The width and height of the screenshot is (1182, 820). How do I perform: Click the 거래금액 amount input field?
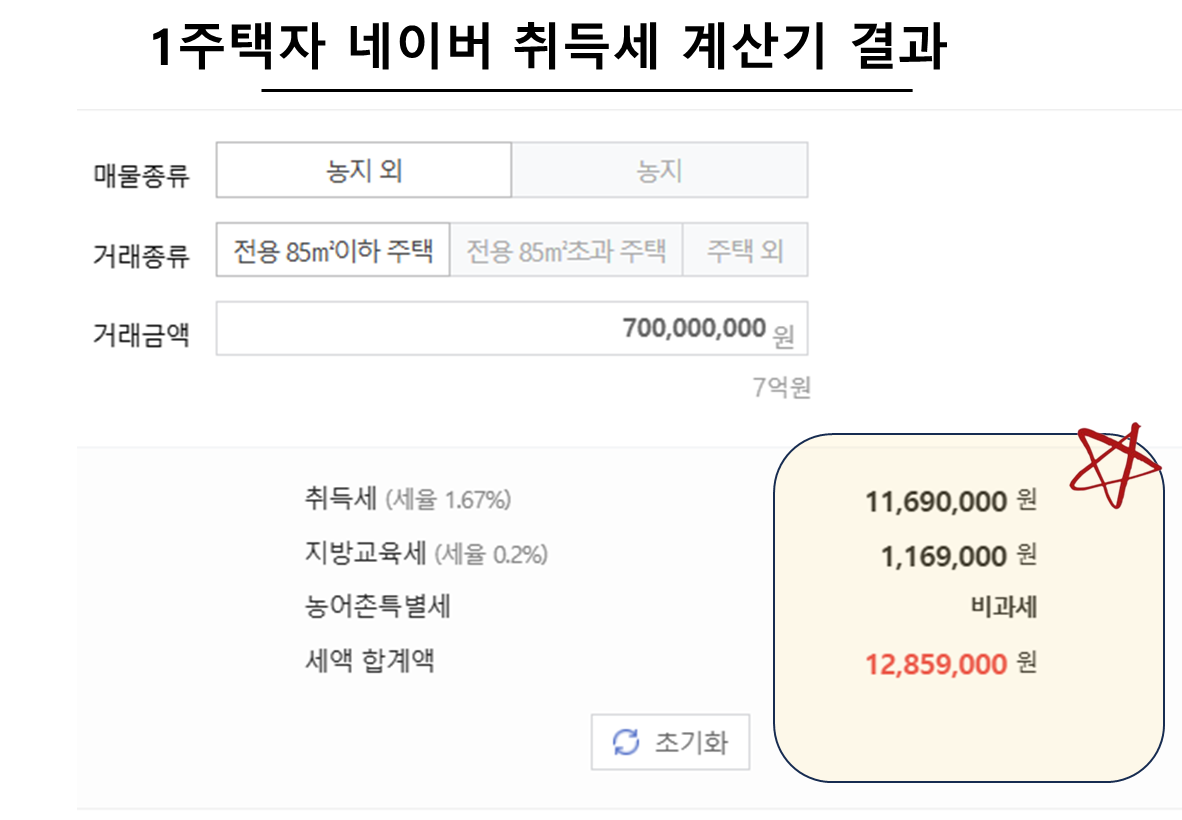coord(510,328)
